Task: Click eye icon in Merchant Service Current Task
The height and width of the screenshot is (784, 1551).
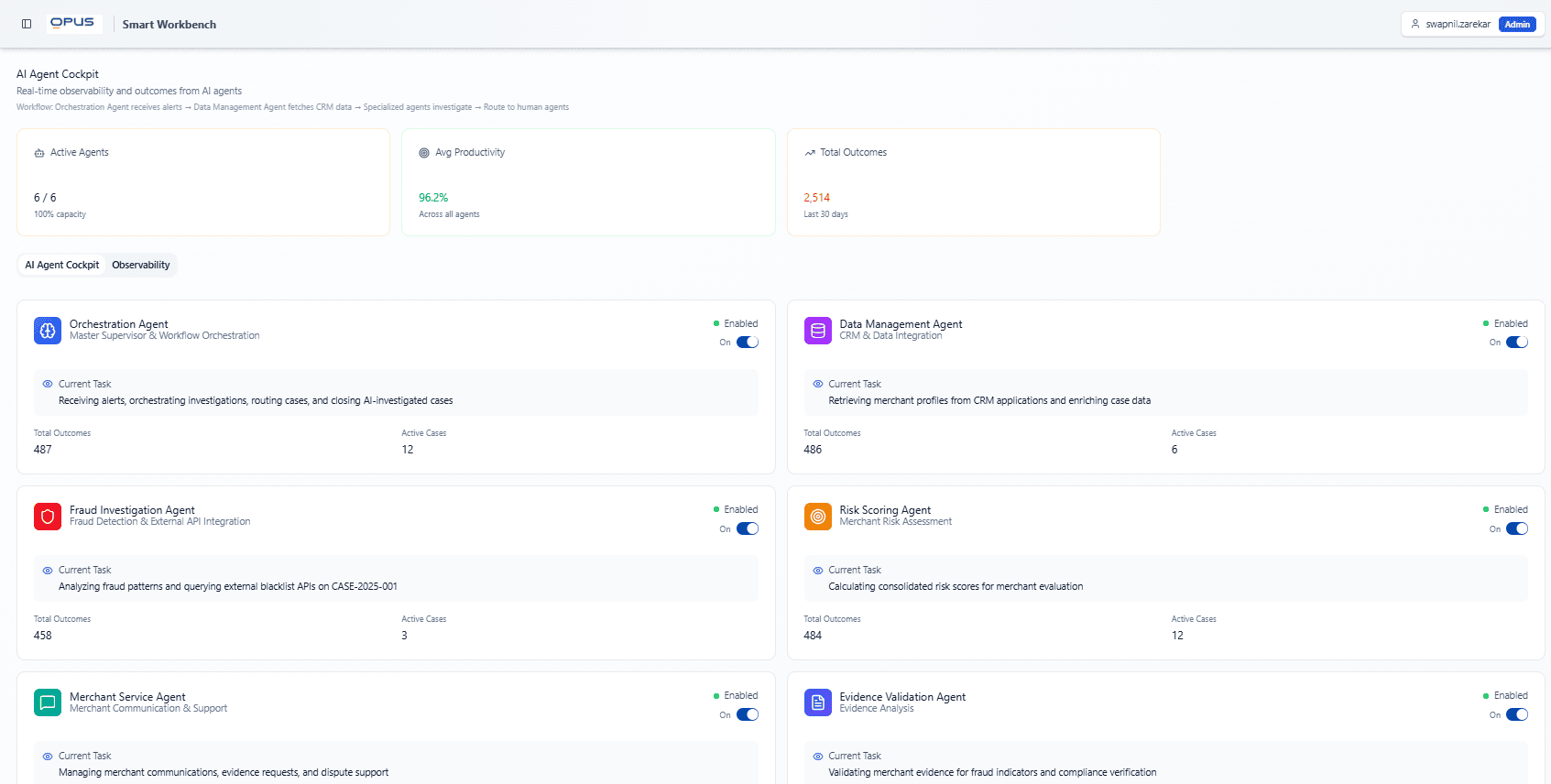Action: [48, 757]
